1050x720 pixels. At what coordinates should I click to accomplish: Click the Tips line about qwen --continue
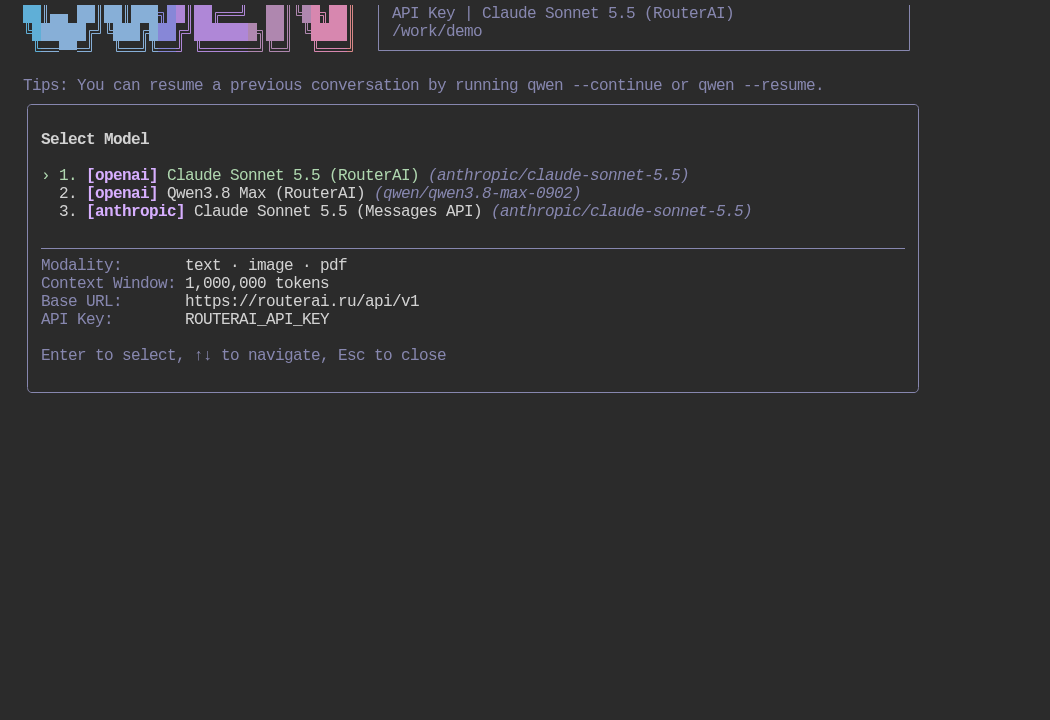click(423, 85)
